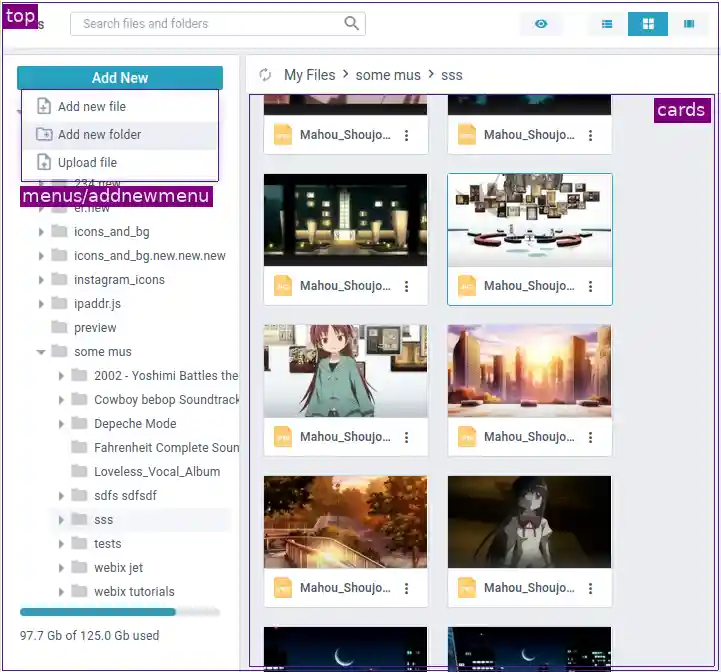Click the webix jet folder icon
The width and height of the screenshot is (721, 672).
[79, 567]
